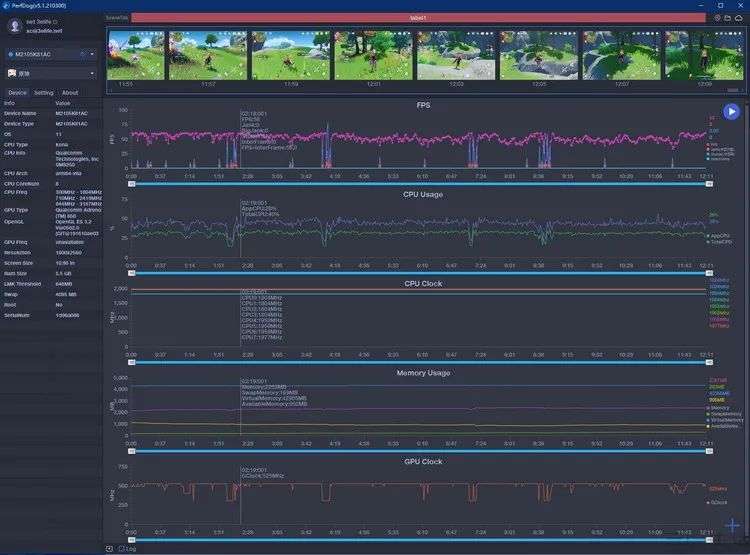Click the blue plus icon at bottom right
The image size is (750, 555).
coord(732,525)
